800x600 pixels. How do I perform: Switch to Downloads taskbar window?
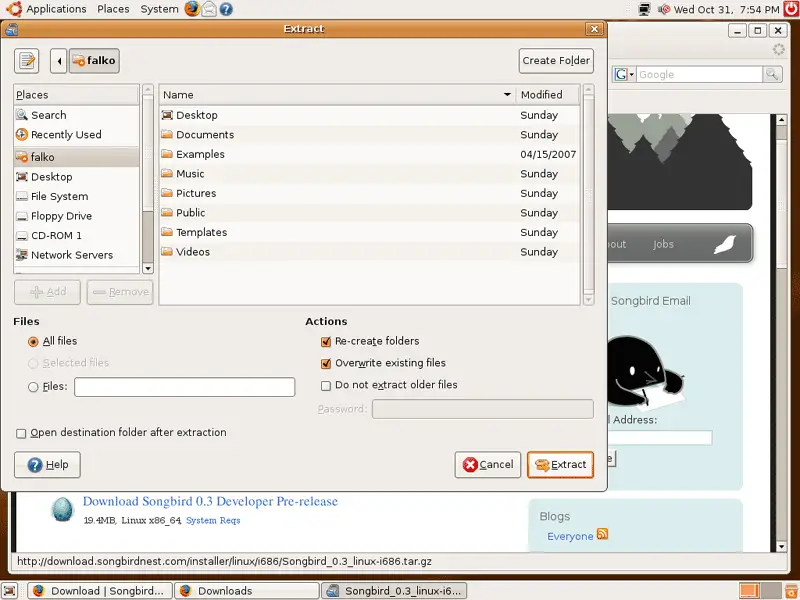pyautogui.click(x=247, y=591)
